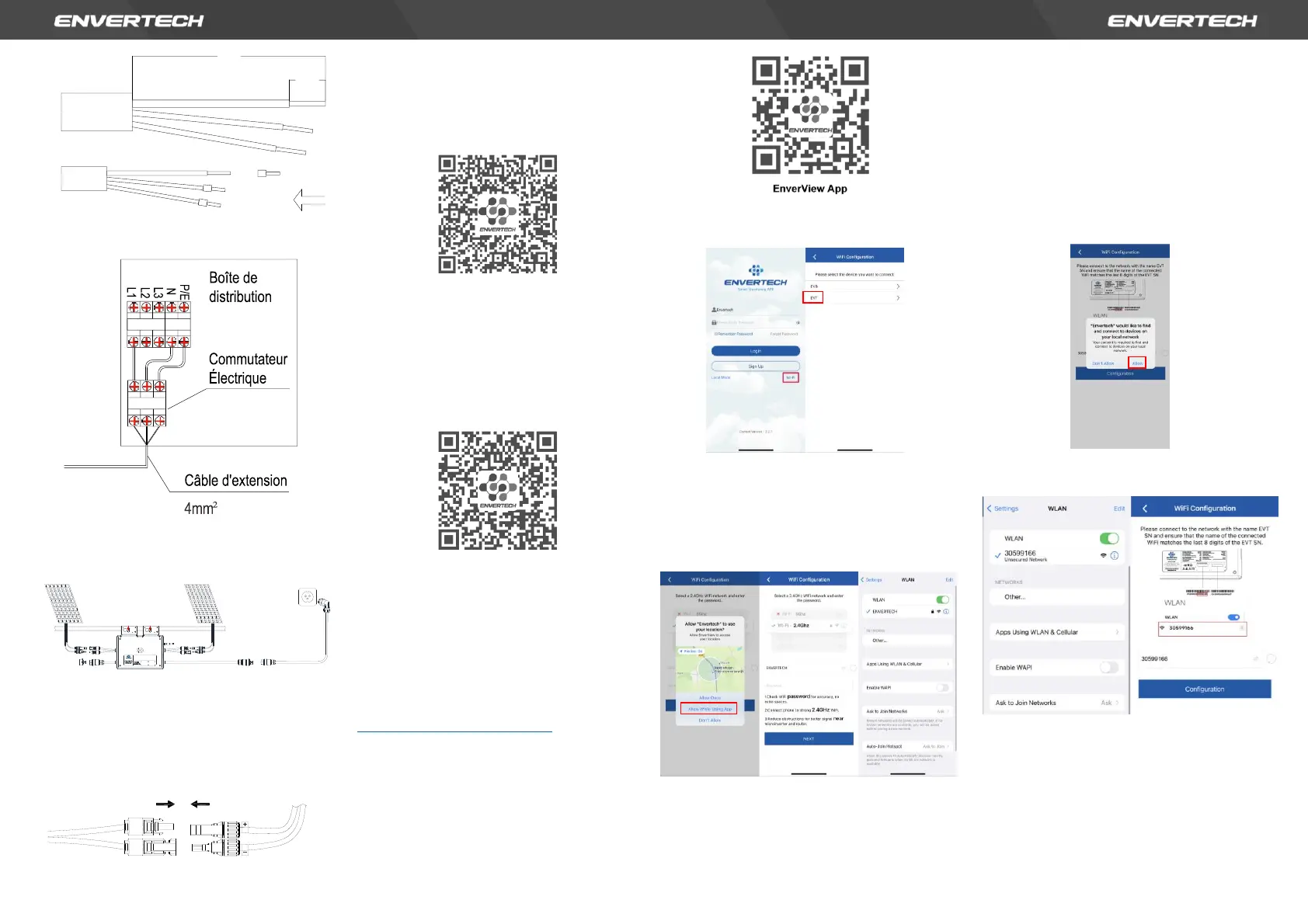
Task: Open Apps Using WLAN & Cellular in the ENVERTECH settings
Action: point(908,664)
